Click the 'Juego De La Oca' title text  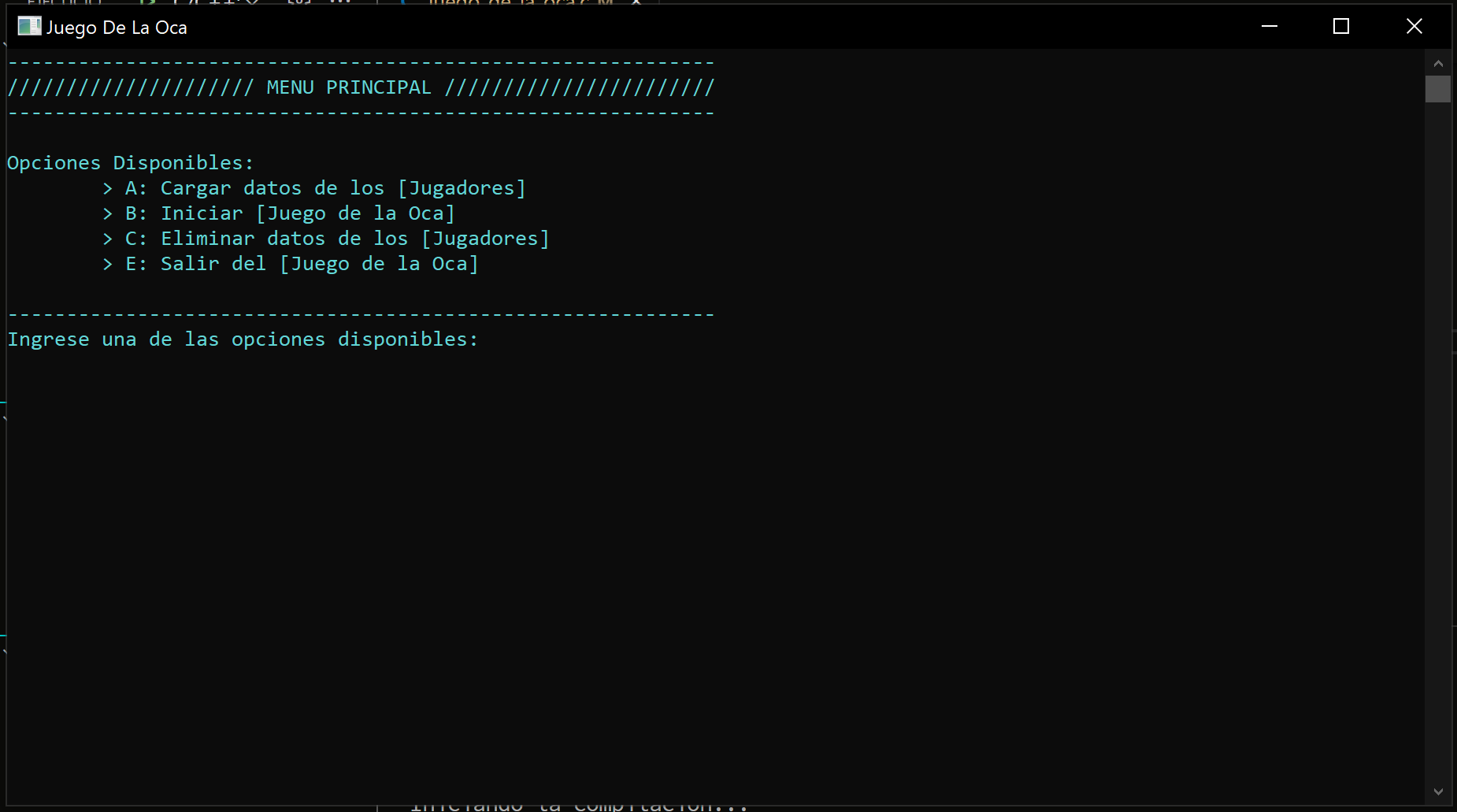[x=117, y=28]
